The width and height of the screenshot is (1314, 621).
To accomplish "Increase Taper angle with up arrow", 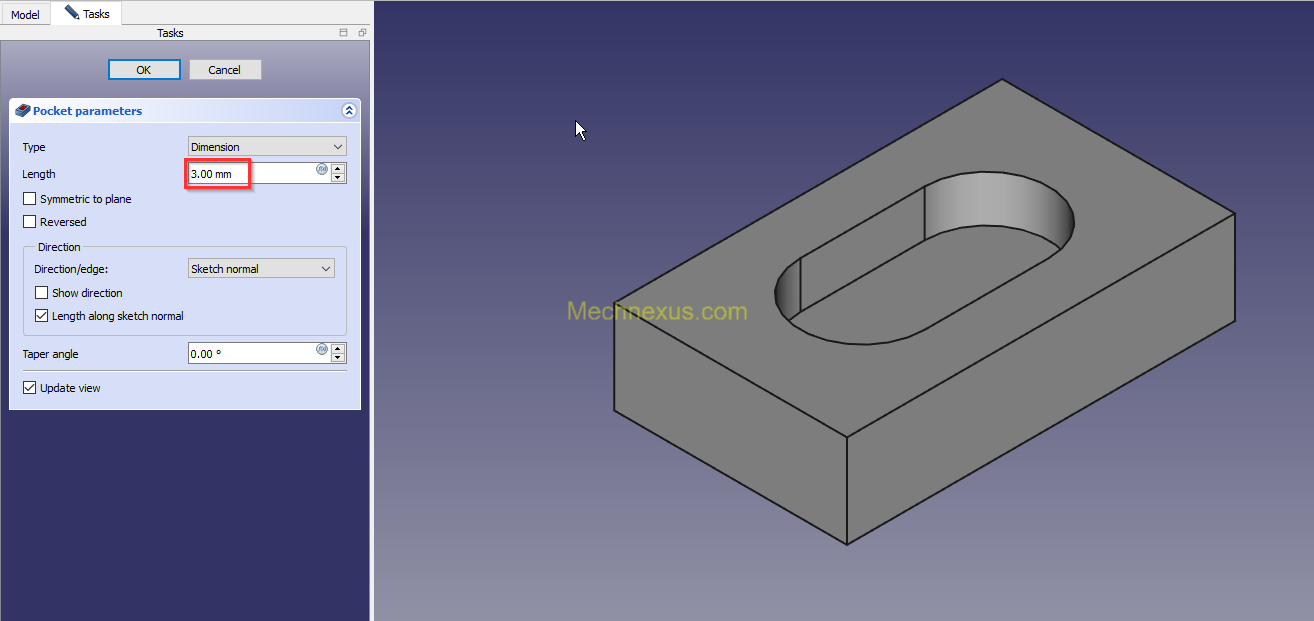I will pyautogui.click(x=338, y=349).
